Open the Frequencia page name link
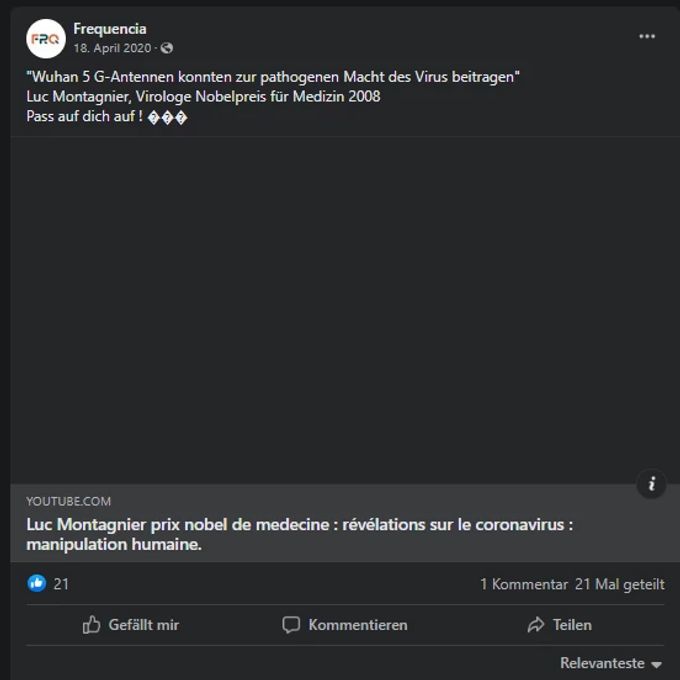This screenshot has width=680, height=680. click(x=110, y=29)
